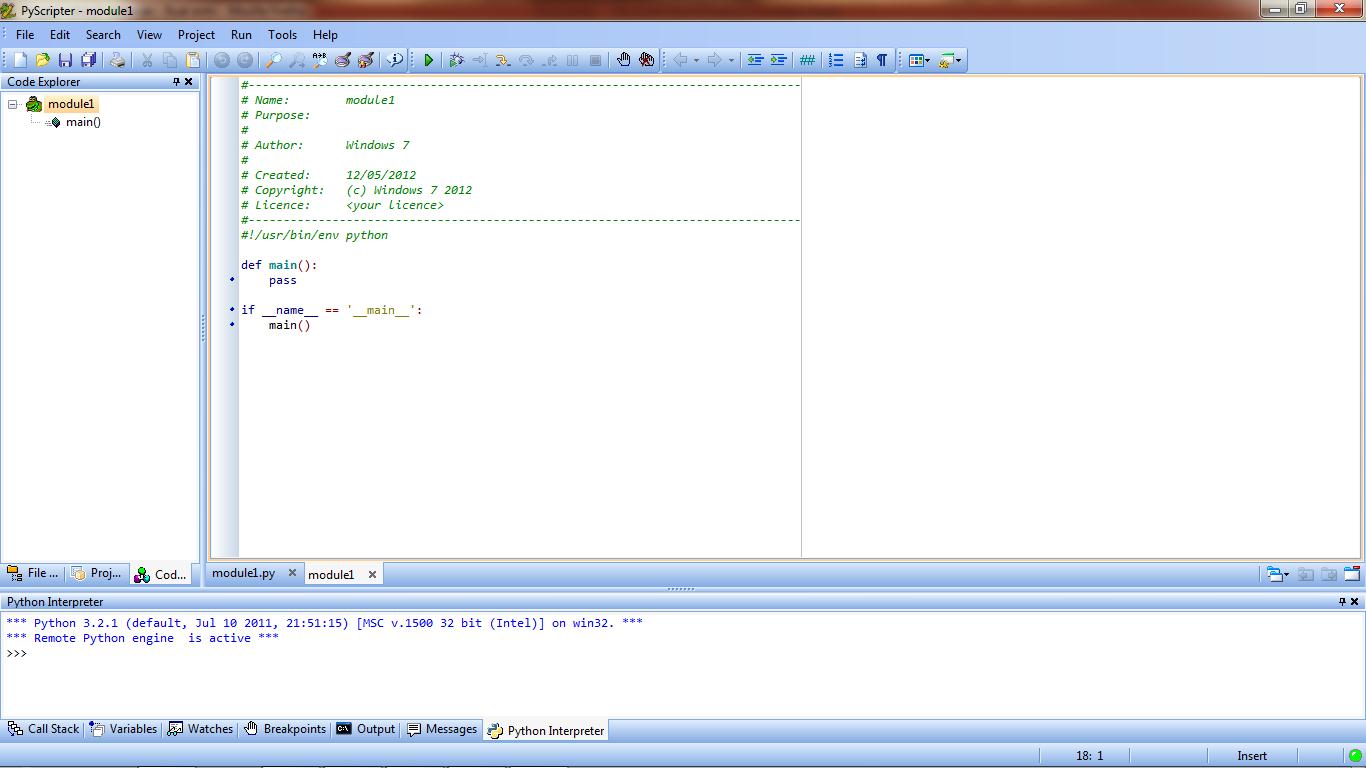The image size is (1366, 768).
Task: Switch to the module1.py editor tab
Action: pos(243,574)
